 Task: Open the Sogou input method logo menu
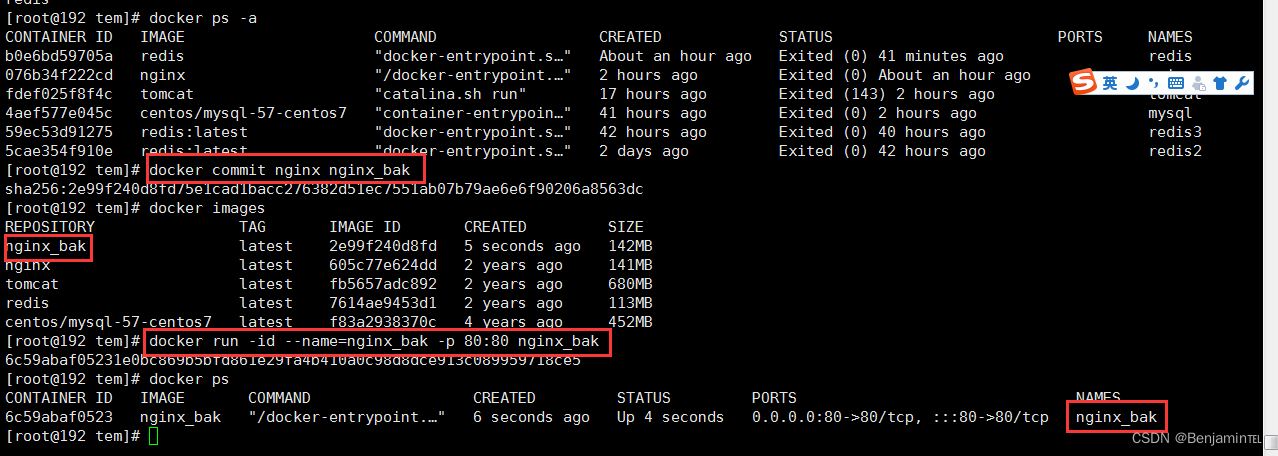[1083, 83]
